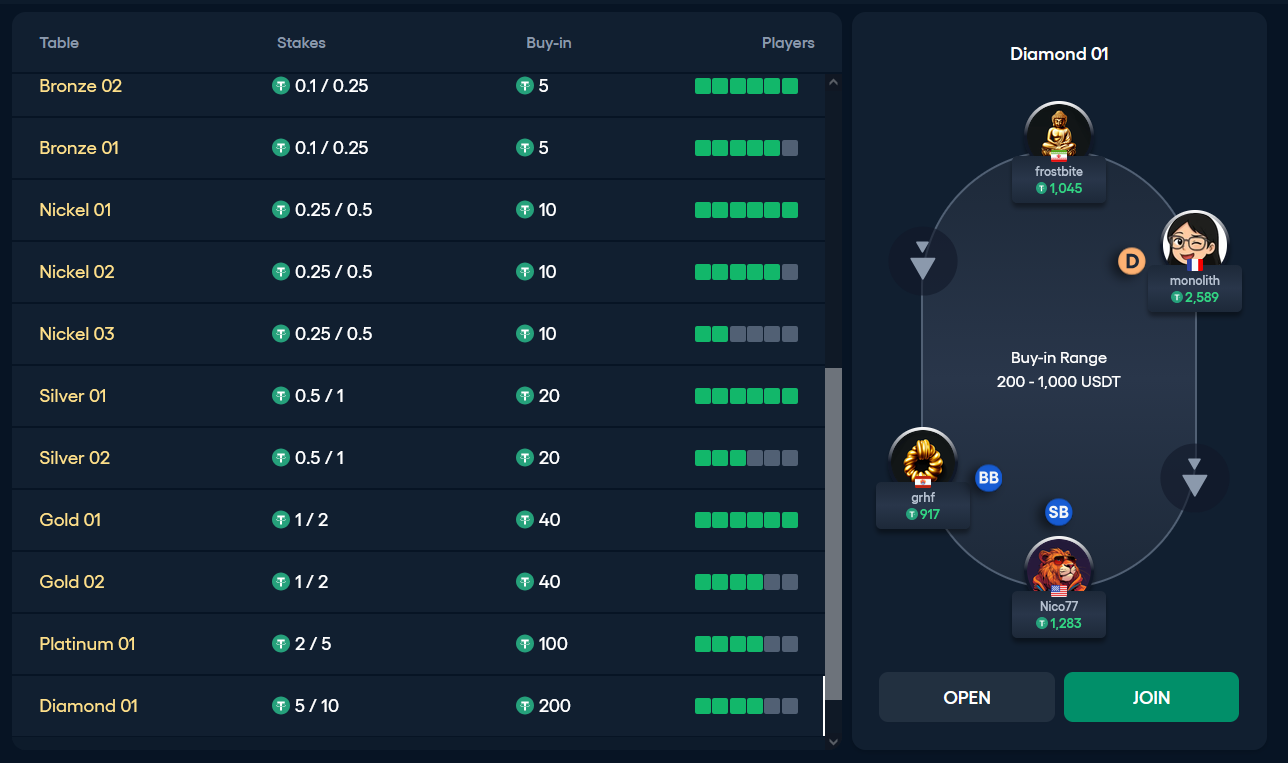Sort by the Players column header
The width and height of the screenshot is (1288, 763).
(788, 43)
